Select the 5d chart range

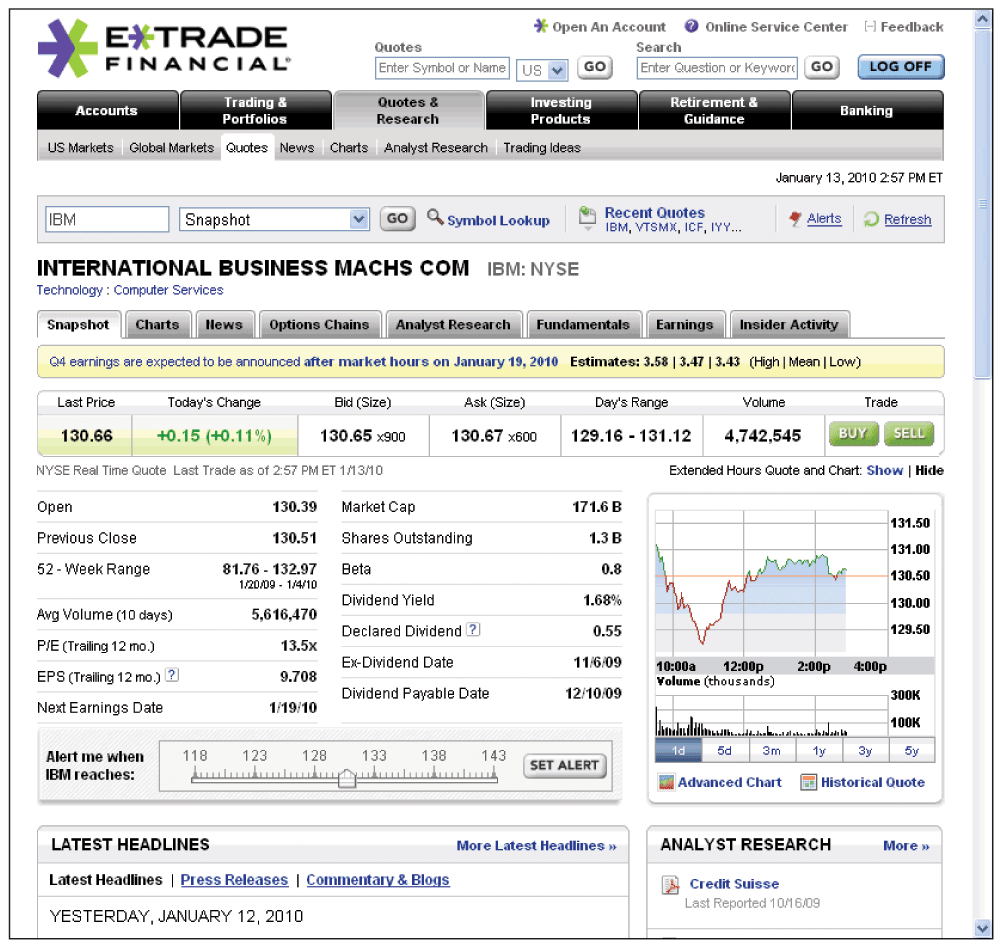point(724,750)
